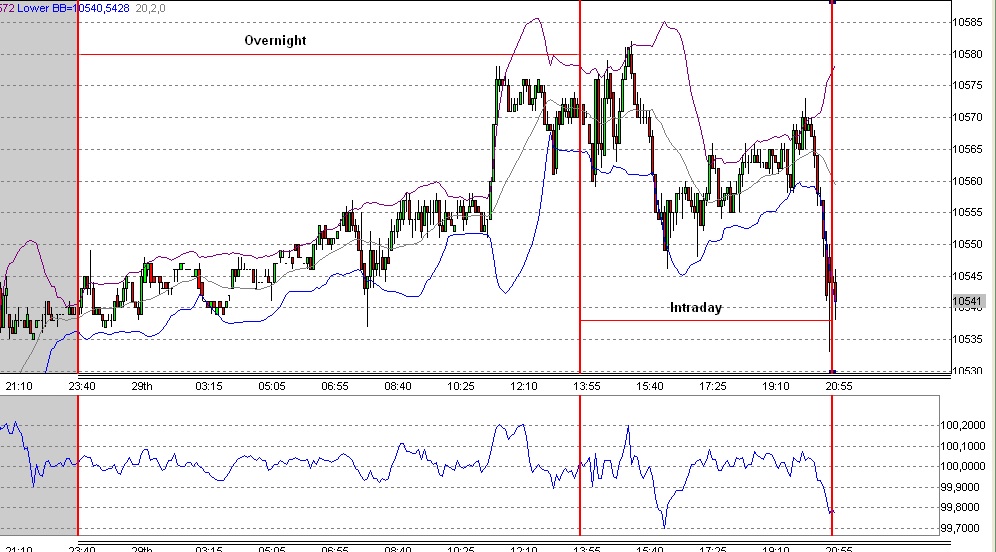Select the highlighted 10541 current price tag
This screenshot has height=552, width=996.
tap(966, 301)
